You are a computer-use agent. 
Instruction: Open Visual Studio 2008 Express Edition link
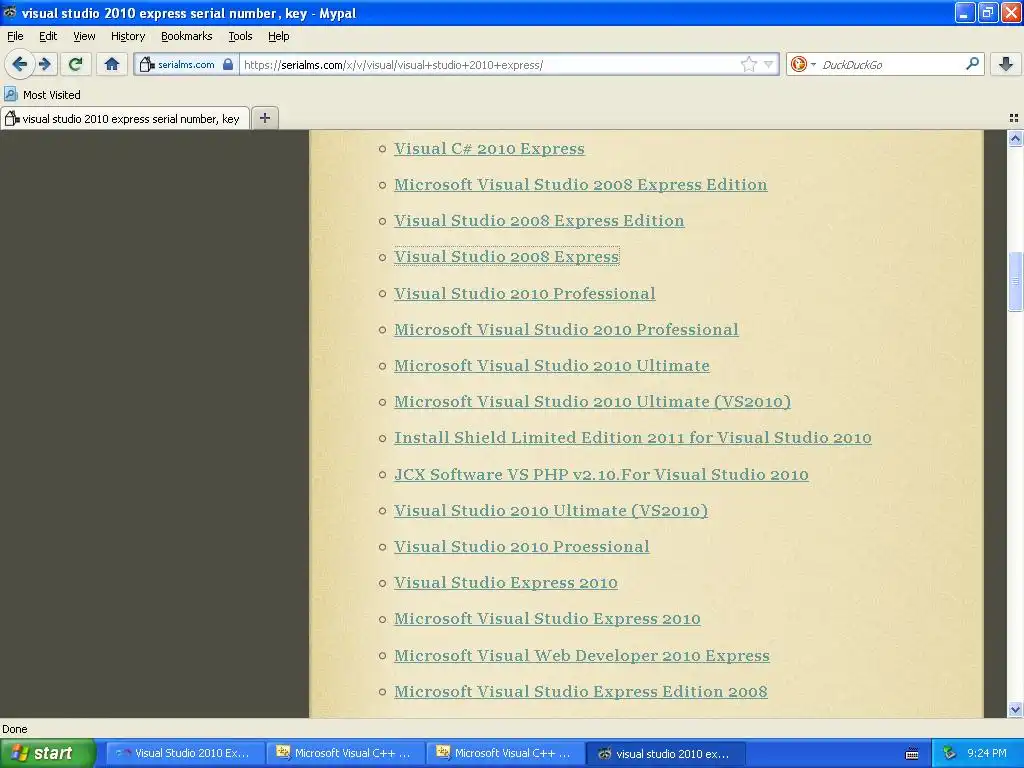point(539,221)
